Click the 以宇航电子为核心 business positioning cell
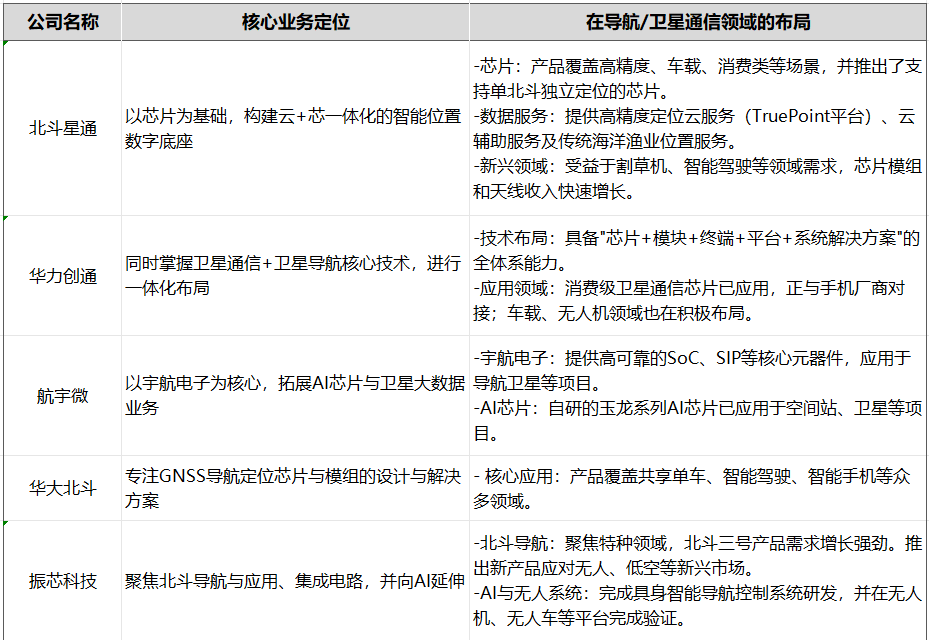929x640 pixels. click(295, 396)
